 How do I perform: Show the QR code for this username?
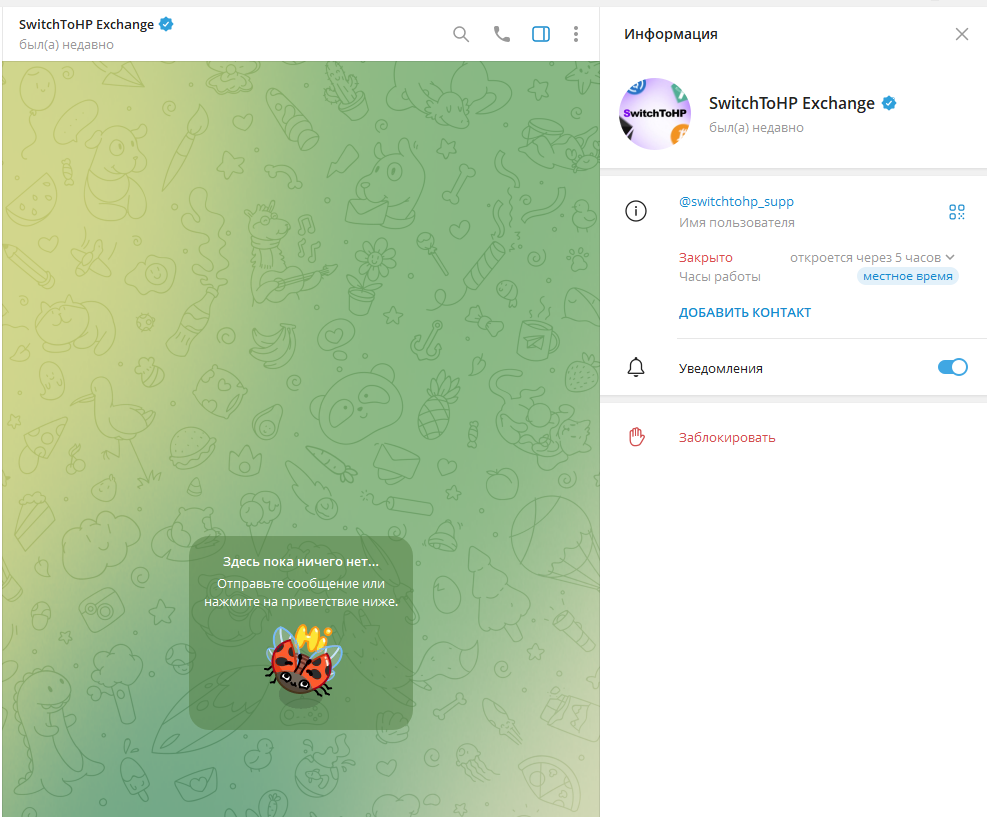(x=956, y=212)
